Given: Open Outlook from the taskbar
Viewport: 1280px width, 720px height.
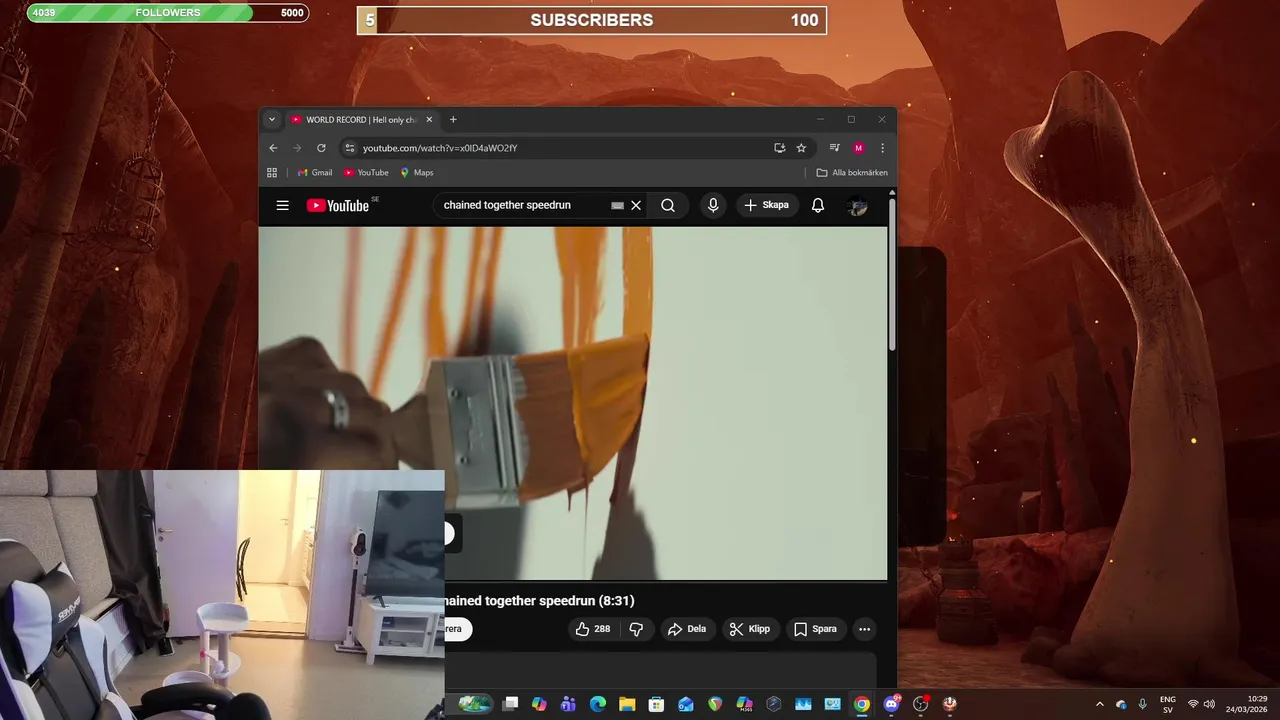Looking at the screenshot, I should point(686,704).
